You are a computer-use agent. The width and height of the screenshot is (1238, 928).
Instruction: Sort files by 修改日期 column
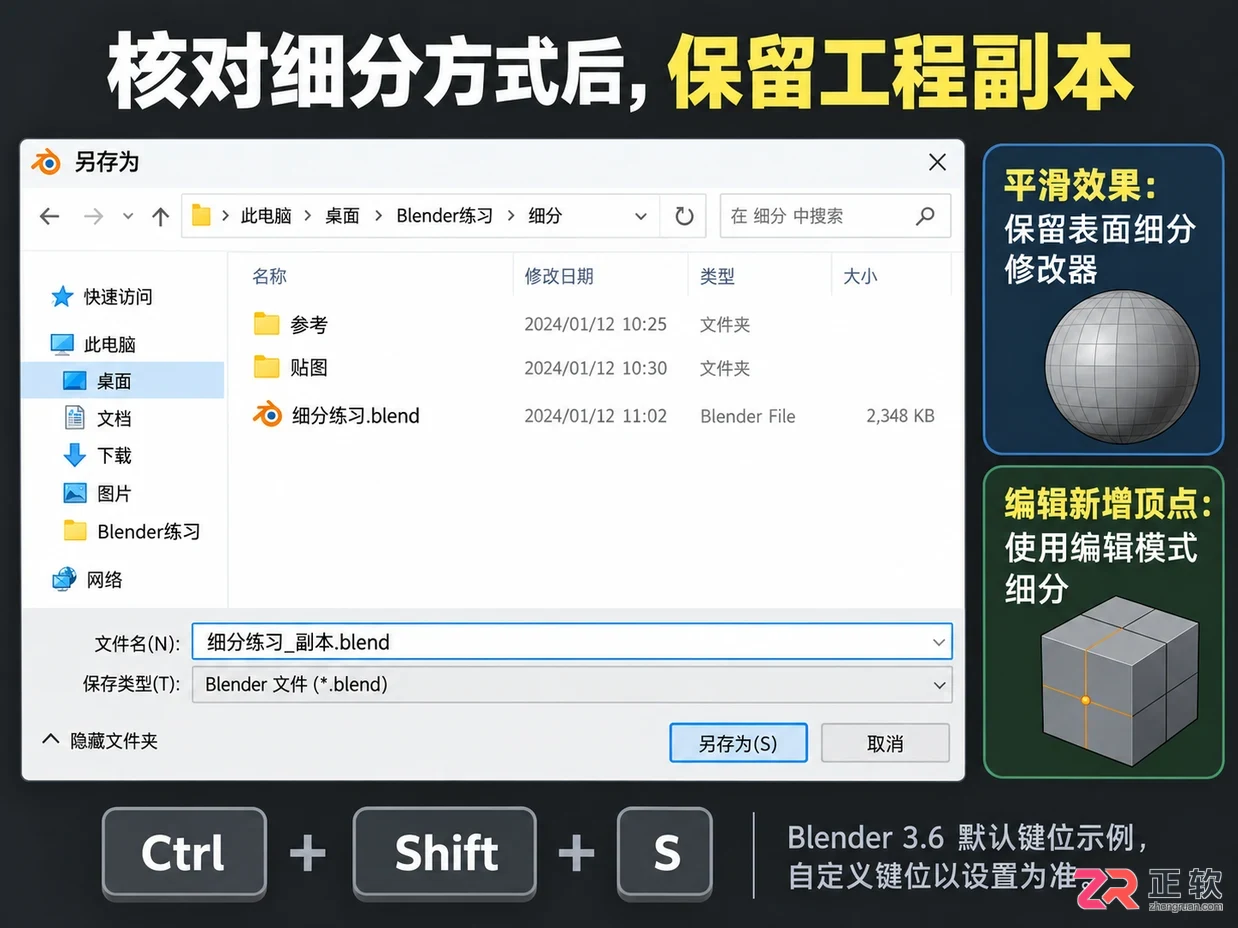click(559, 276)
